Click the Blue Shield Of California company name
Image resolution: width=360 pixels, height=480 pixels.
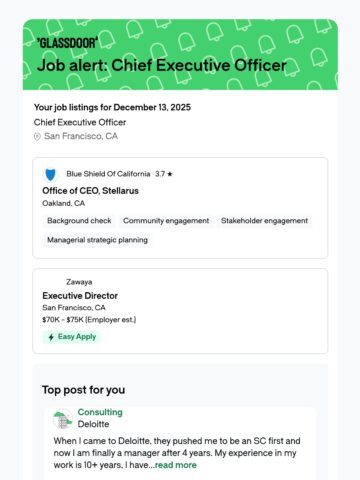pos(108,174)
